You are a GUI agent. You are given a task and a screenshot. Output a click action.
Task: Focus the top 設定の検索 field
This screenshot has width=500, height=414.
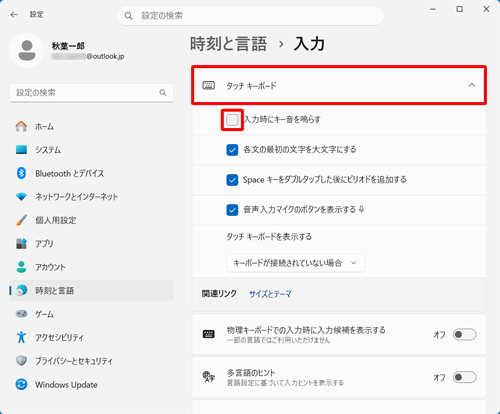coord(250,16)
